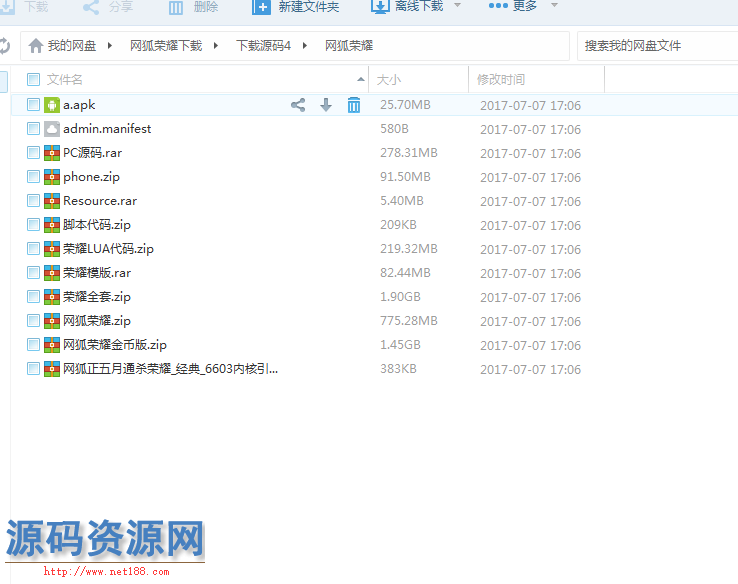Screen dimensions: 738x584
Task: Toggle the select-all checkbox in header
Action: coord(33,79)
